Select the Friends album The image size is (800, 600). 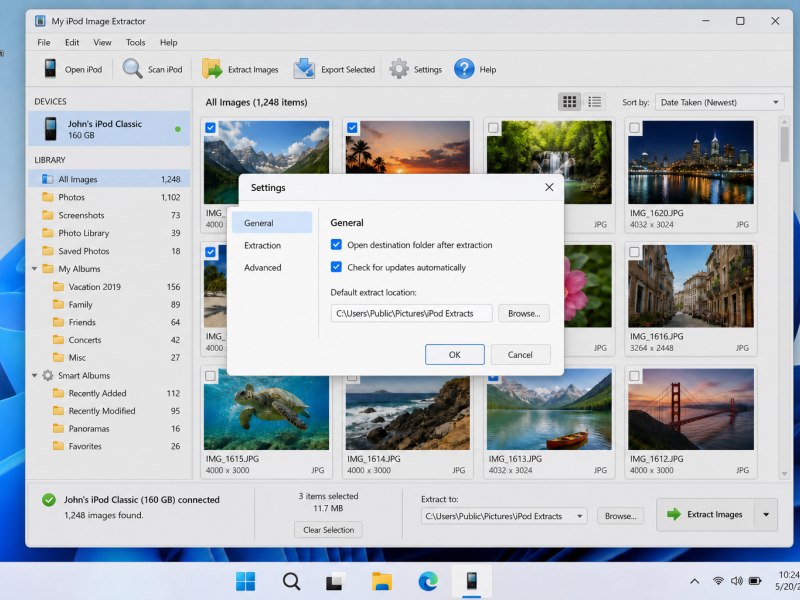click(109, 322)
